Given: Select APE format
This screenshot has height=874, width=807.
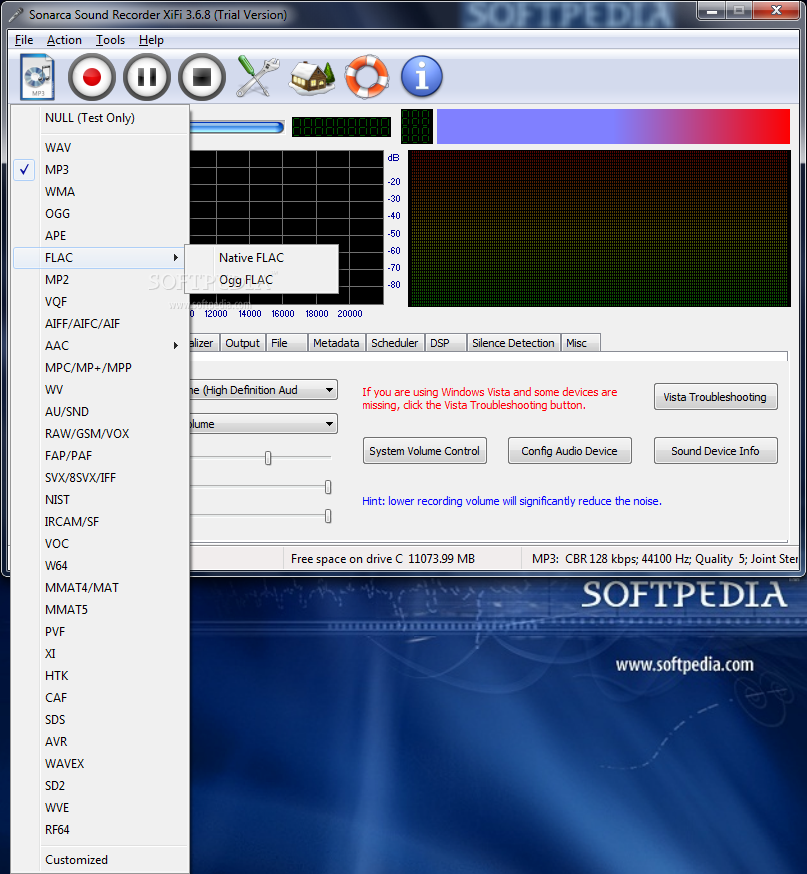Looking at the screenshot, I should pos(100,236).
